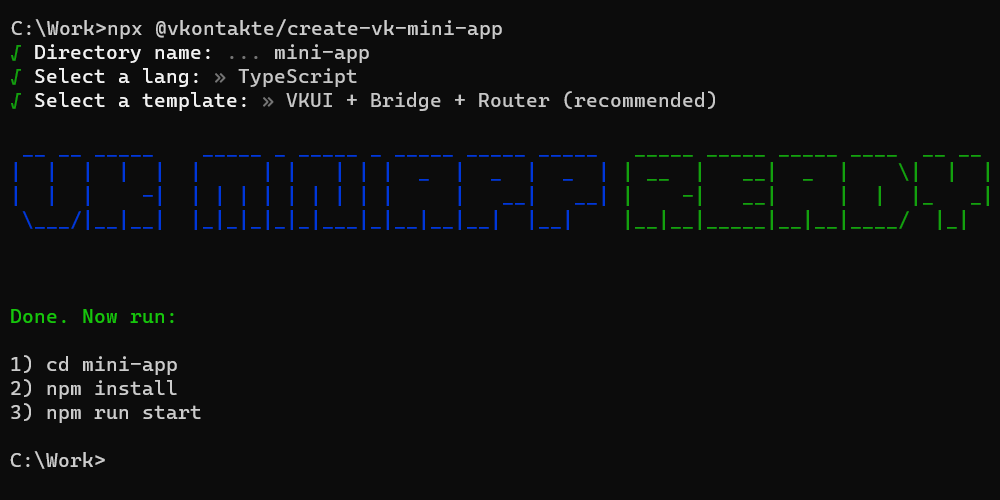Click the (recommended) label
This screenshot has height=500, width=1000.
pyautogui.click(x=640, y=101)
